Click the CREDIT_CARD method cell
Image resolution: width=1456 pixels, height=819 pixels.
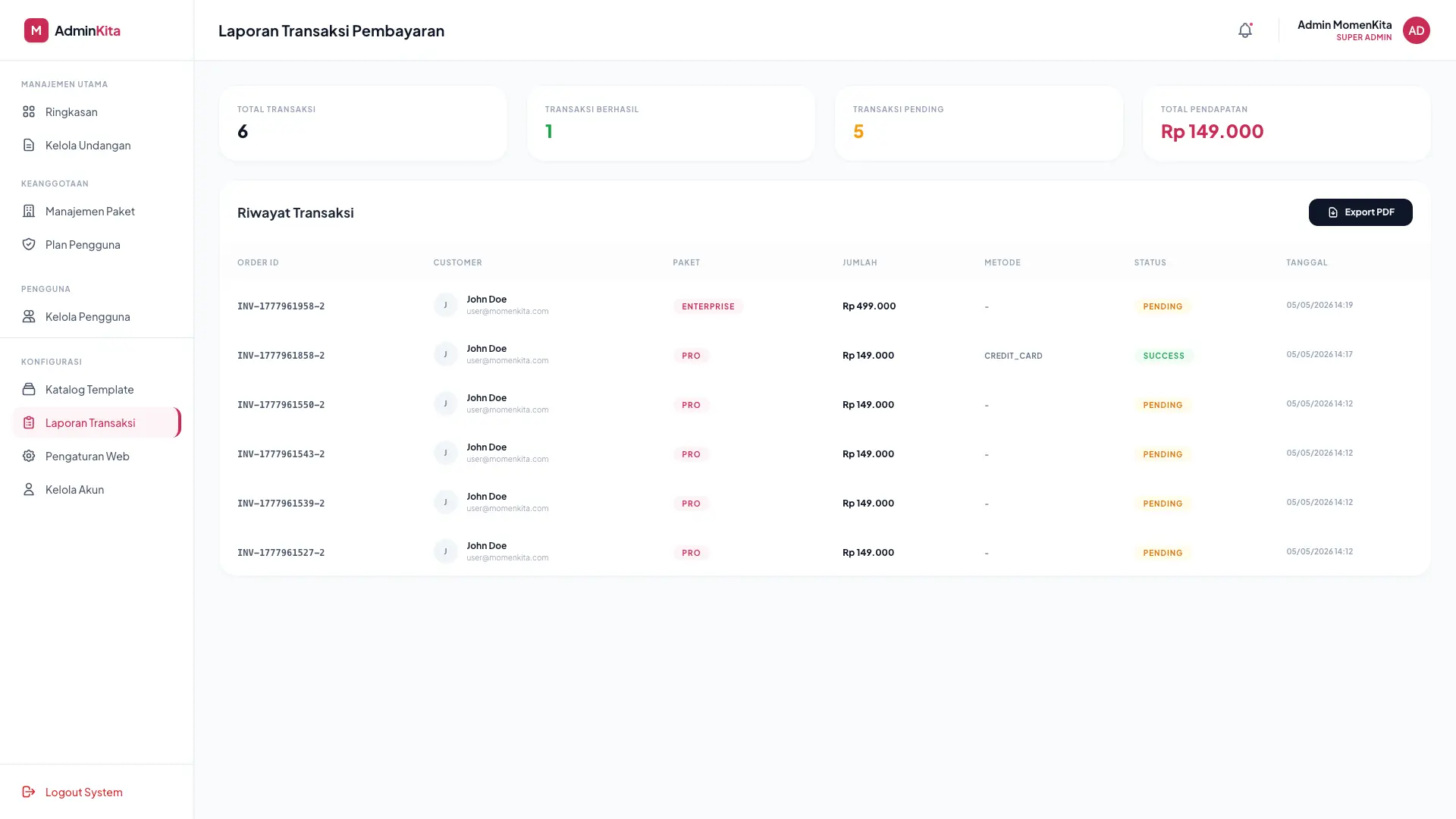pos(1013,356)
